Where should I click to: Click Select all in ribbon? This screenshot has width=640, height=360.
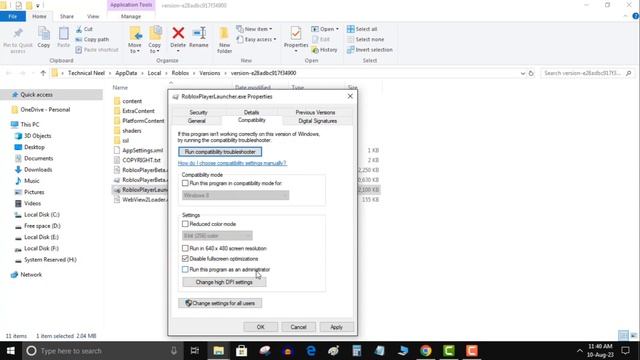pyautogui.click(x=362, y=29)
